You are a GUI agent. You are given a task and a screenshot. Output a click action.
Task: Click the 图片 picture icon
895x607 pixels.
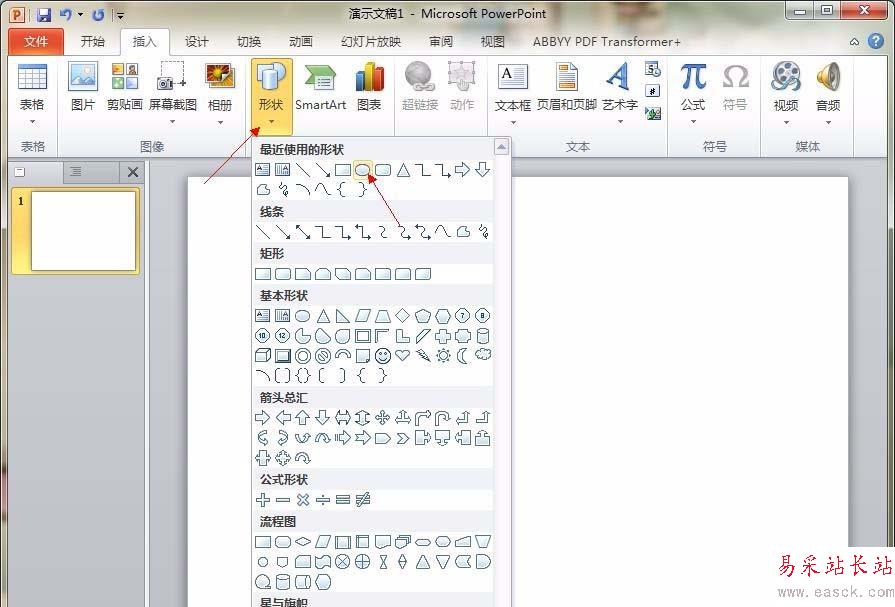point(83,87)
